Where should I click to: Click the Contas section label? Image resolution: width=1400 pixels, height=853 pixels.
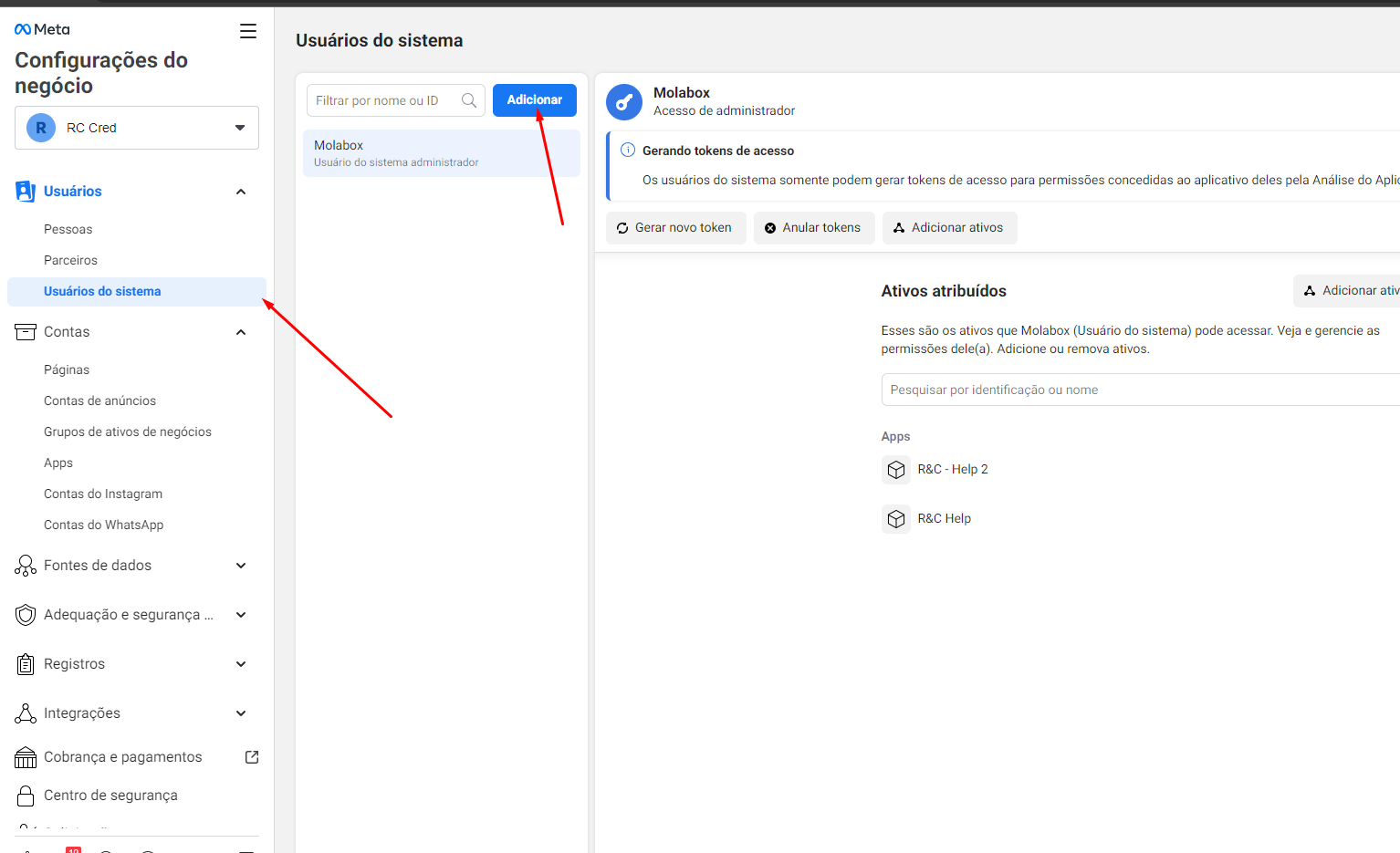point(67,332)
